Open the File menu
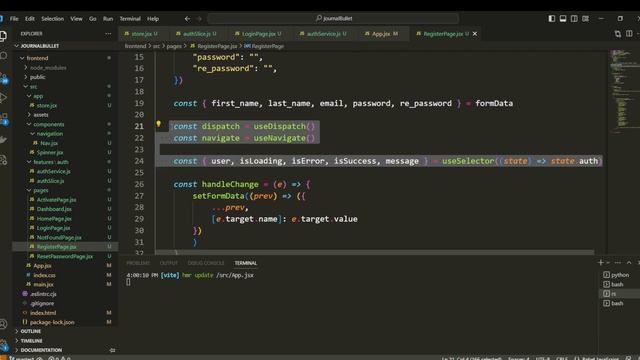 click(14, 19)
